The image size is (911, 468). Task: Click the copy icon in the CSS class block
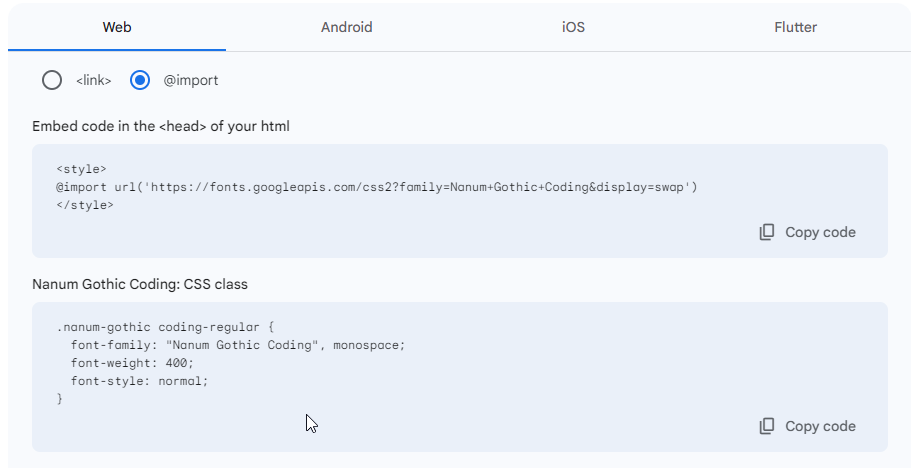pyautogui.click(x=766, y=426)
